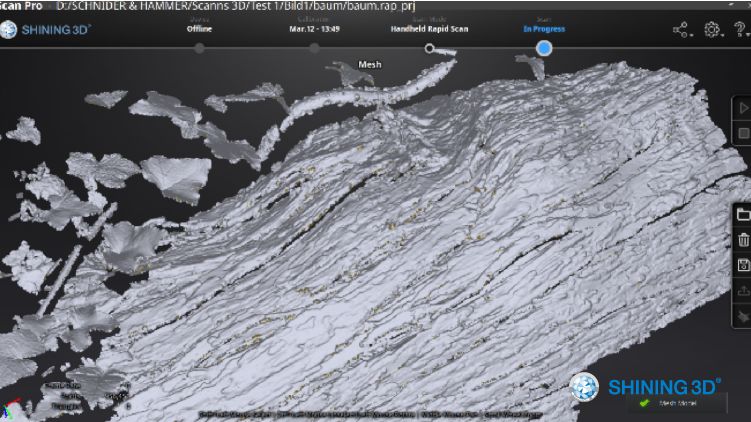Delete scan data with the trash icon
This screenshot has height=422, width=751.
(x=743, y=239)
